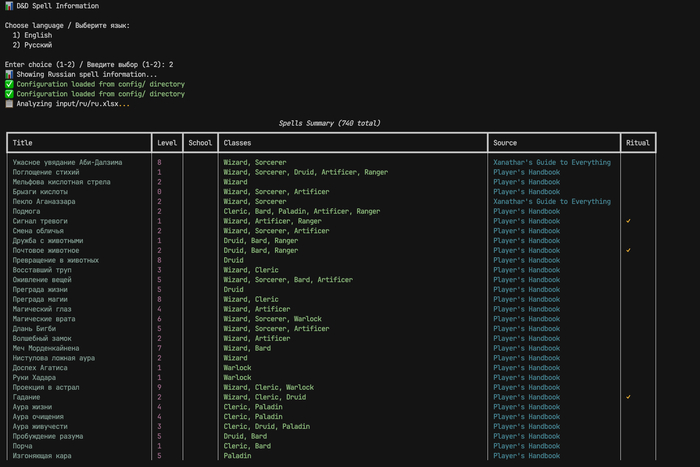Click the spell title 'Подмога'
Image resolution: width=700 pixels, height=467 pixels.
tap(26, 212)
